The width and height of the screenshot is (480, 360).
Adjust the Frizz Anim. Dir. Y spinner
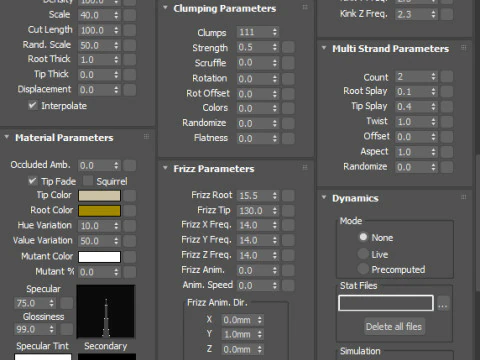click(260, 334)
